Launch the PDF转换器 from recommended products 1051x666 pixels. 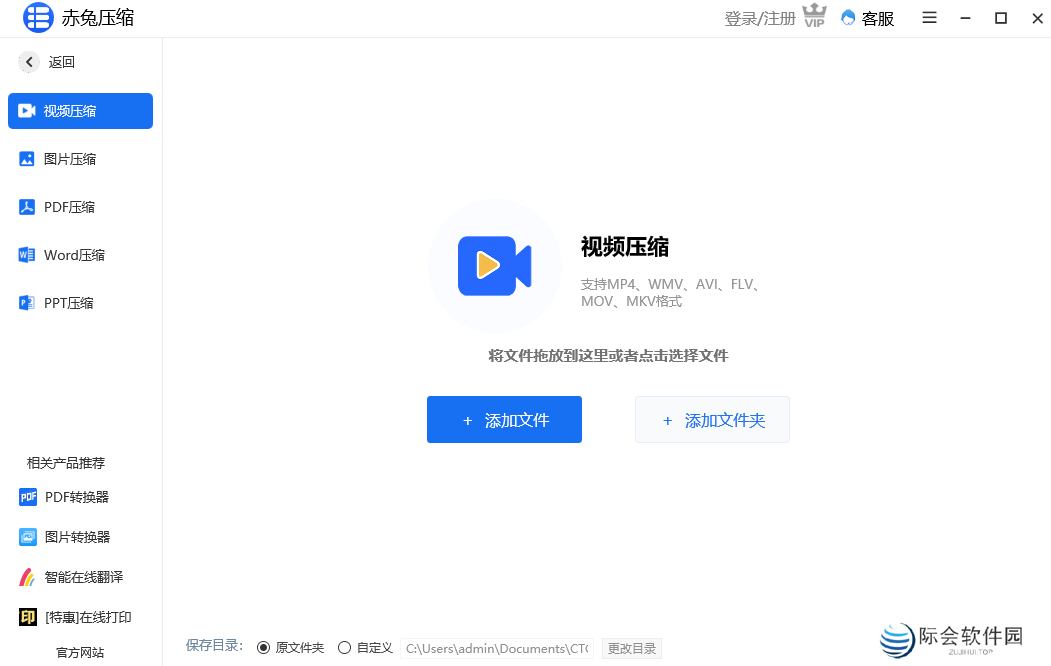pyautogui.click(x=66, y=496)
